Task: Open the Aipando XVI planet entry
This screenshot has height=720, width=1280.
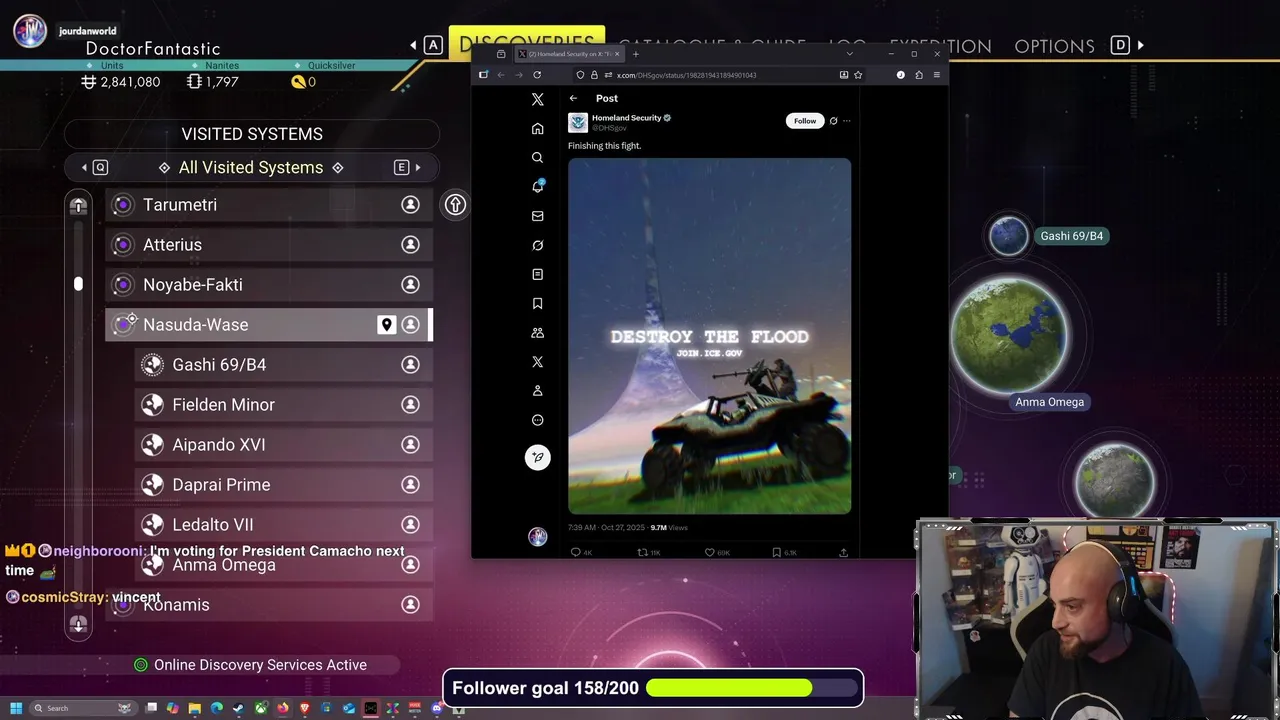Action: (284, 445)
